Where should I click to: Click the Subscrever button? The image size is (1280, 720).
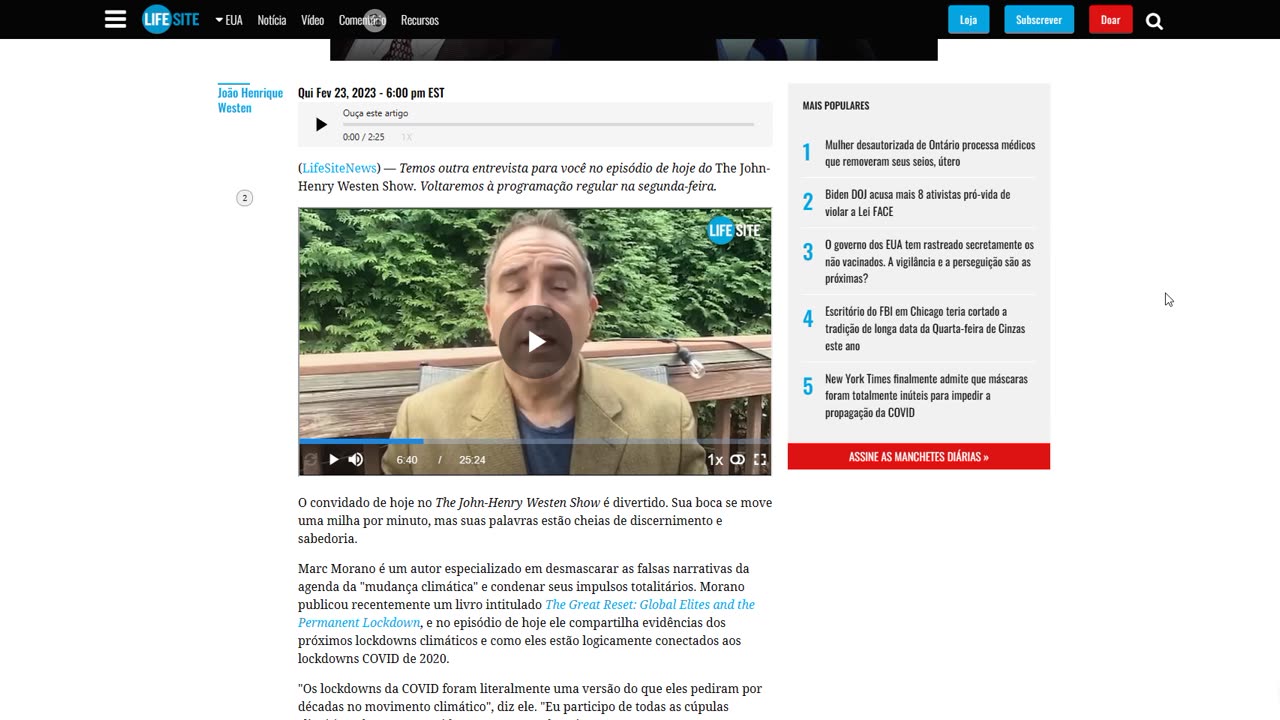[x=1039, y=20]
